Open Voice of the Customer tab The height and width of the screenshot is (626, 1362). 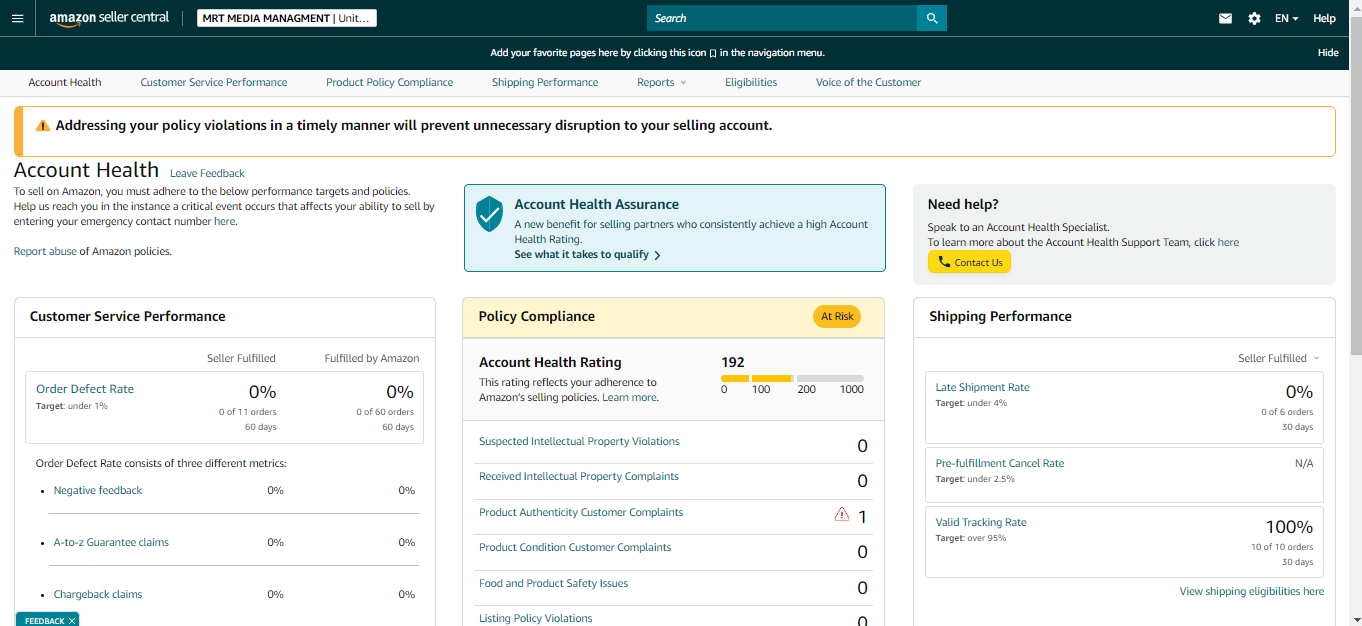pos(868,82)
